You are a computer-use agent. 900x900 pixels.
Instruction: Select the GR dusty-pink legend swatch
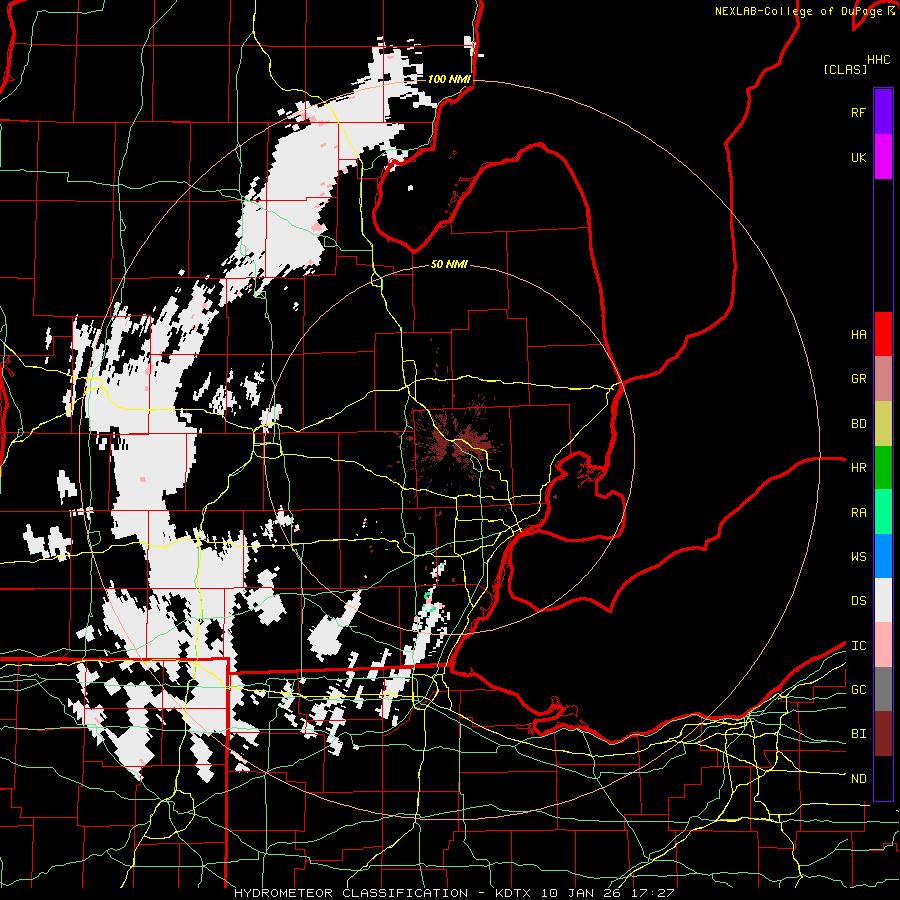point(883,379)
